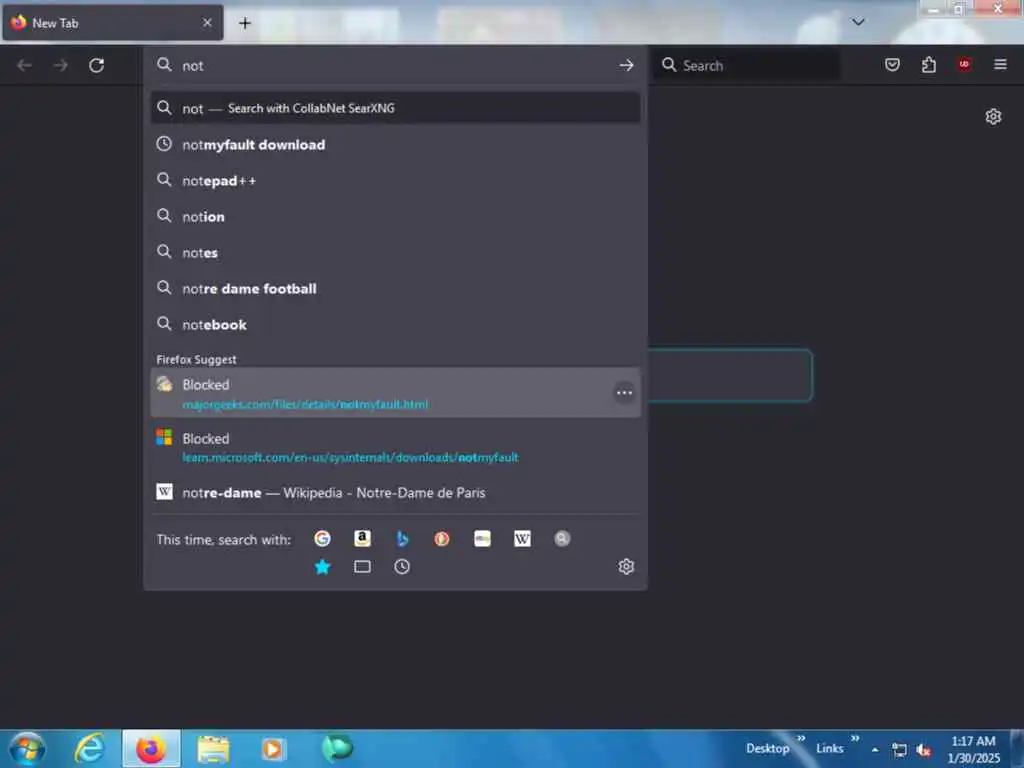Open search settings gear in dropdown

(x=626, y=566)
